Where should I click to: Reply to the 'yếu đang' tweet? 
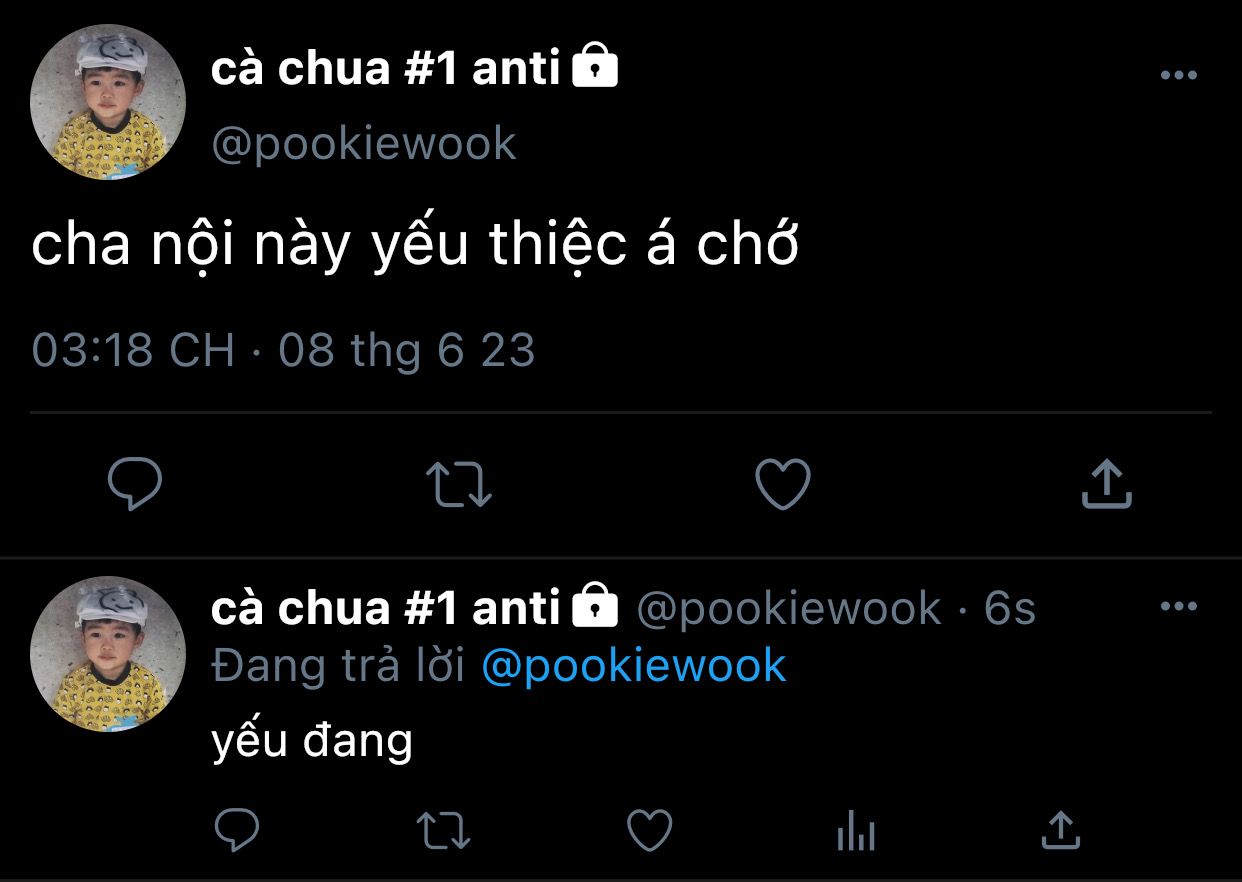[237, 830]
